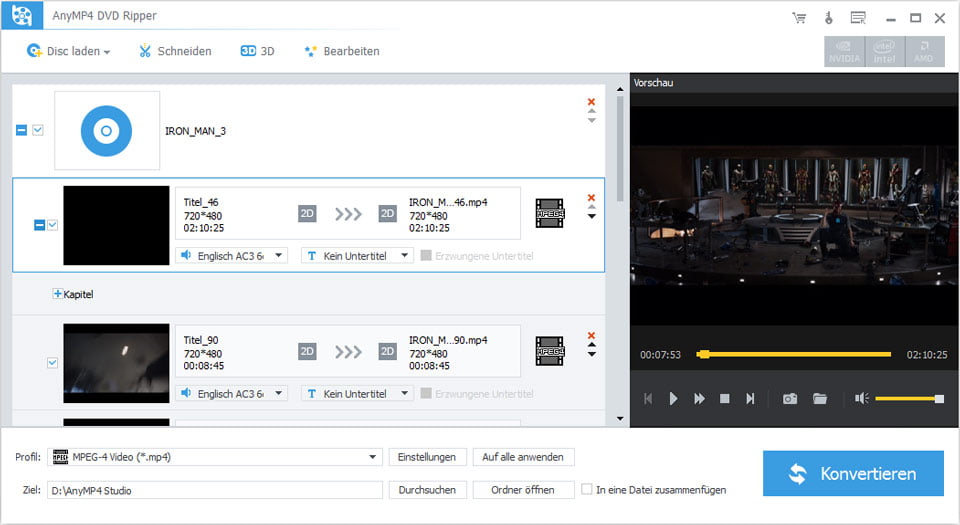960x525 pixels.
Task: Click the list scrollbar down arrow
Action: 620,419
